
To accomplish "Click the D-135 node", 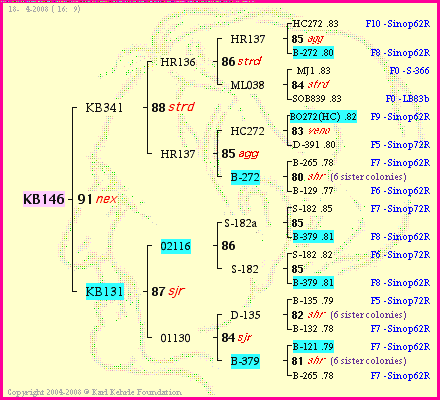I will tap(245, 315).
